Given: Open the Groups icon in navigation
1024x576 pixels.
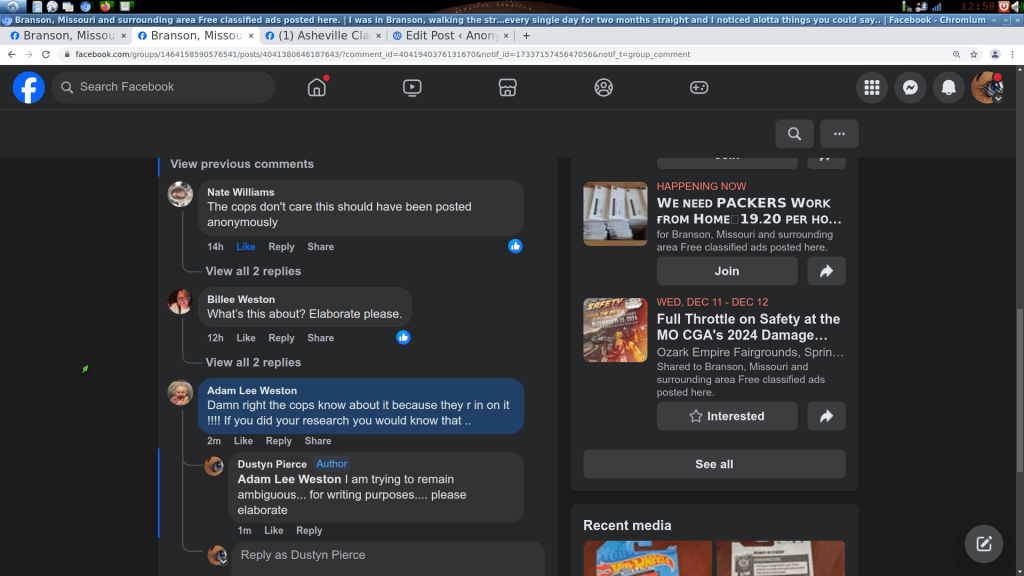Looking at the screenshot, I should (603, 88).
